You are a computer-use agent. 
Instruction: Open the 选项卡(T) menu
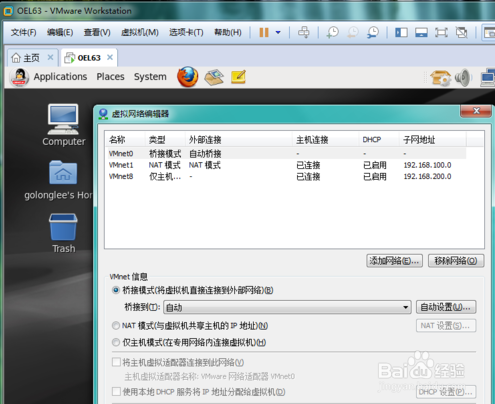pos(186,32)
